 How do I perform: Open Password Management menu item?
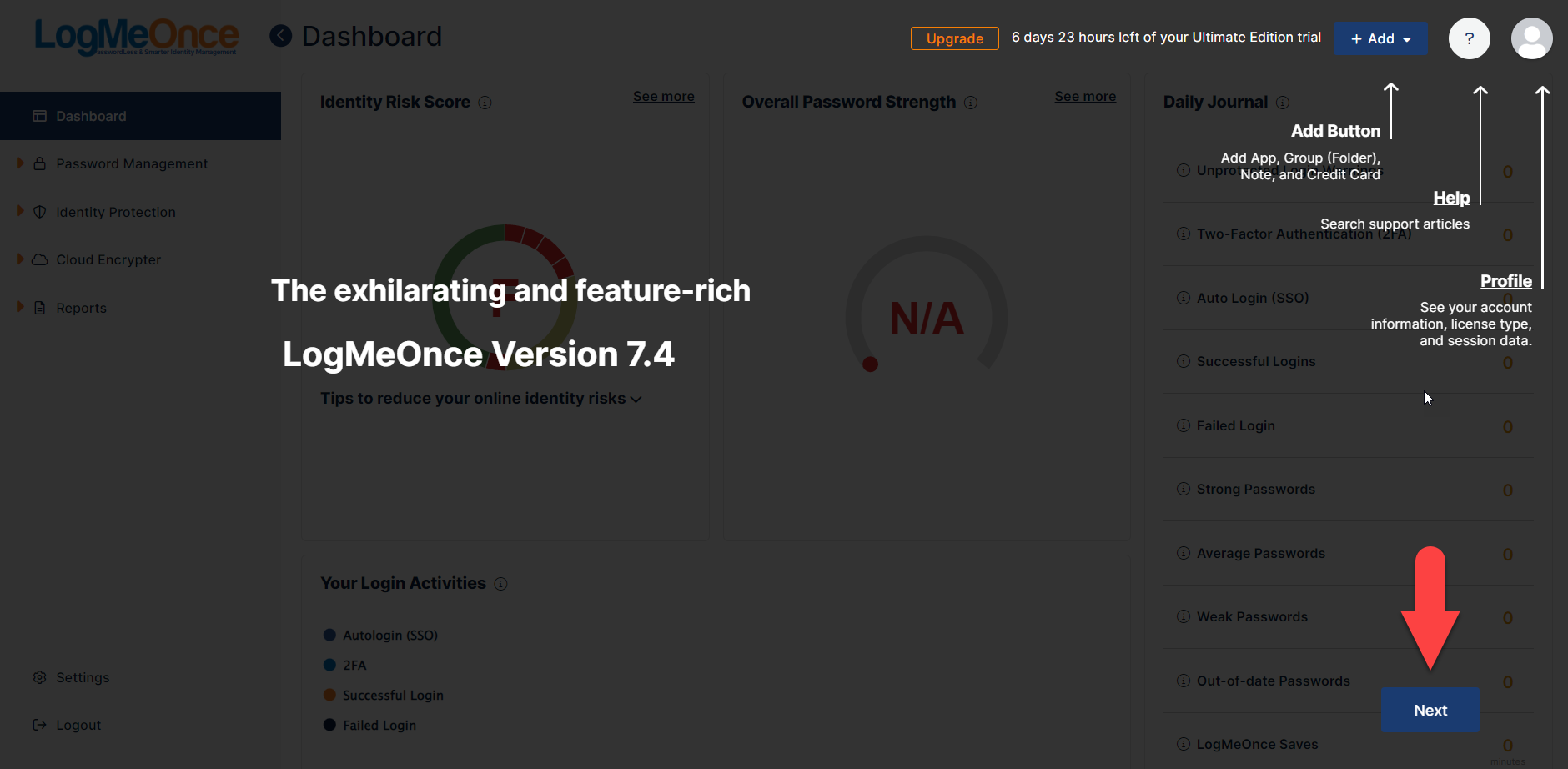(132, 163)
